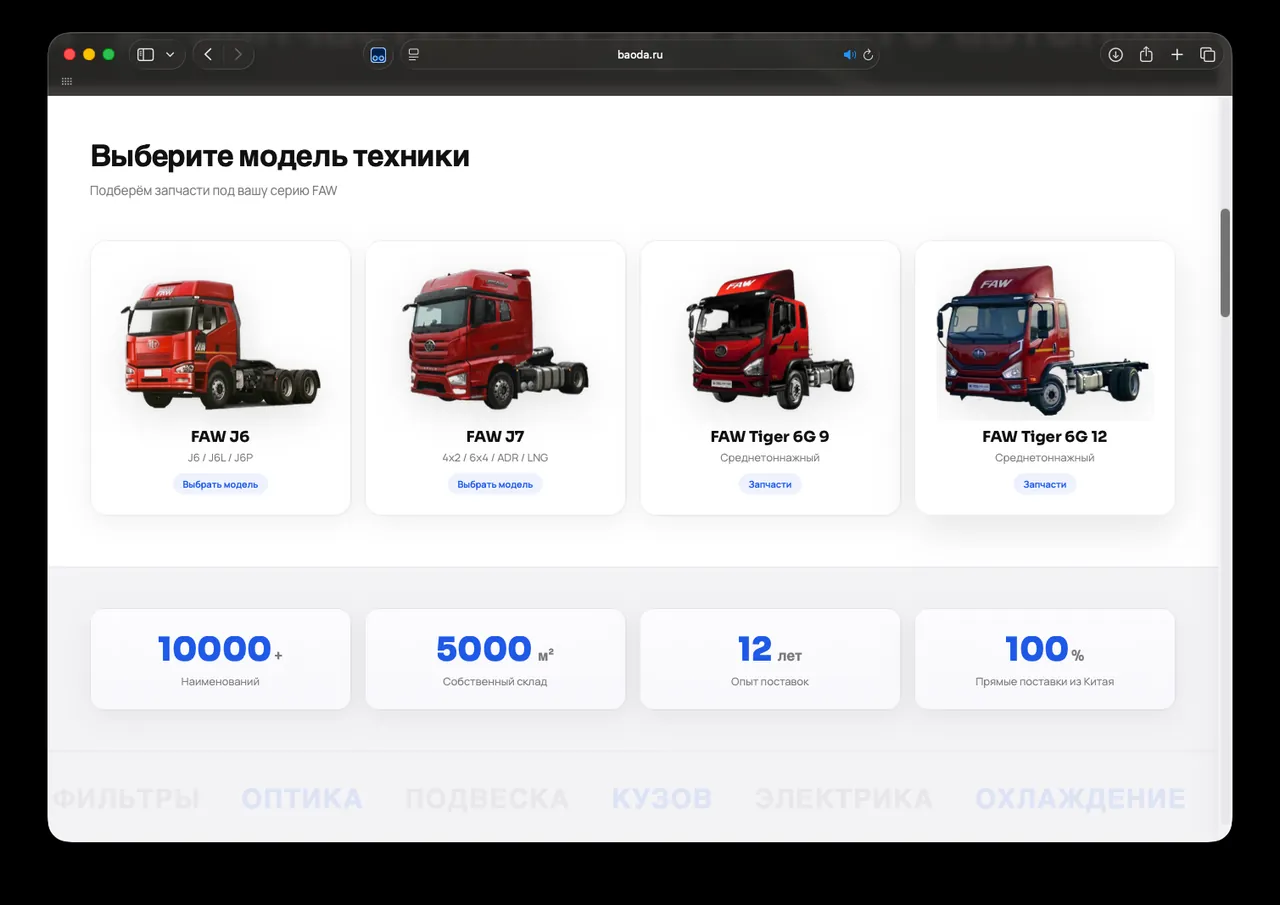Click the 'Выберите модель техники' heading

click(280, 157)
